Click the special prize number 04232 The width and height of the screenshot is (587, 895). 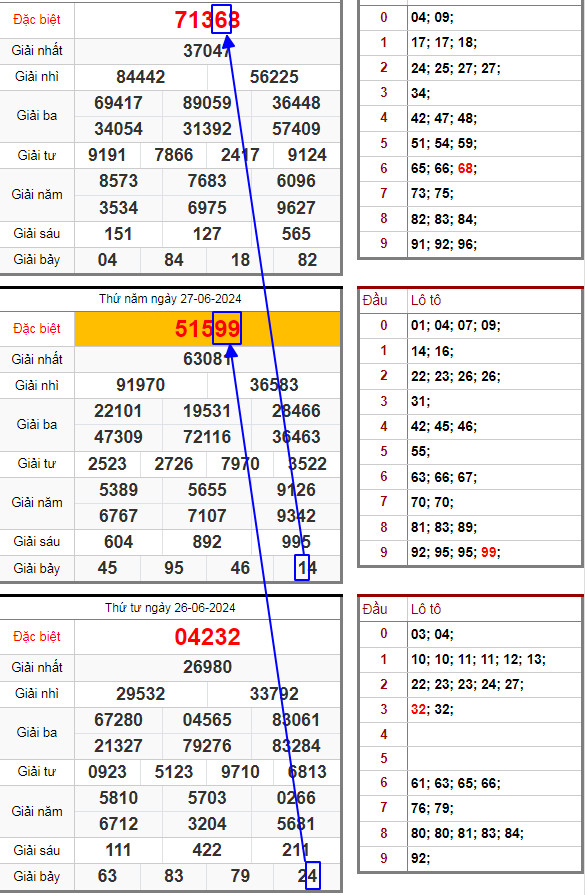(x=207, y=637)
